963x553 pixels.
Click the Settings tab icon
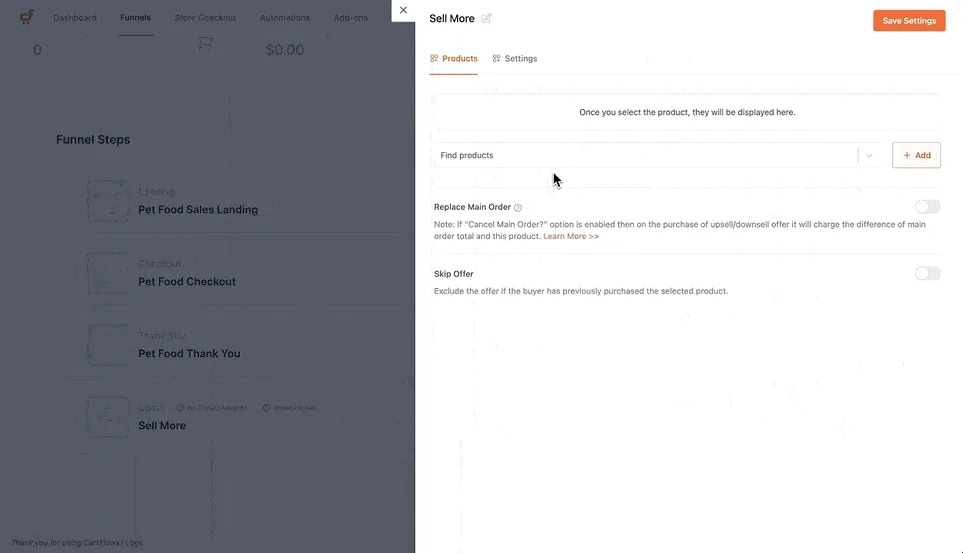coord(496,58)
